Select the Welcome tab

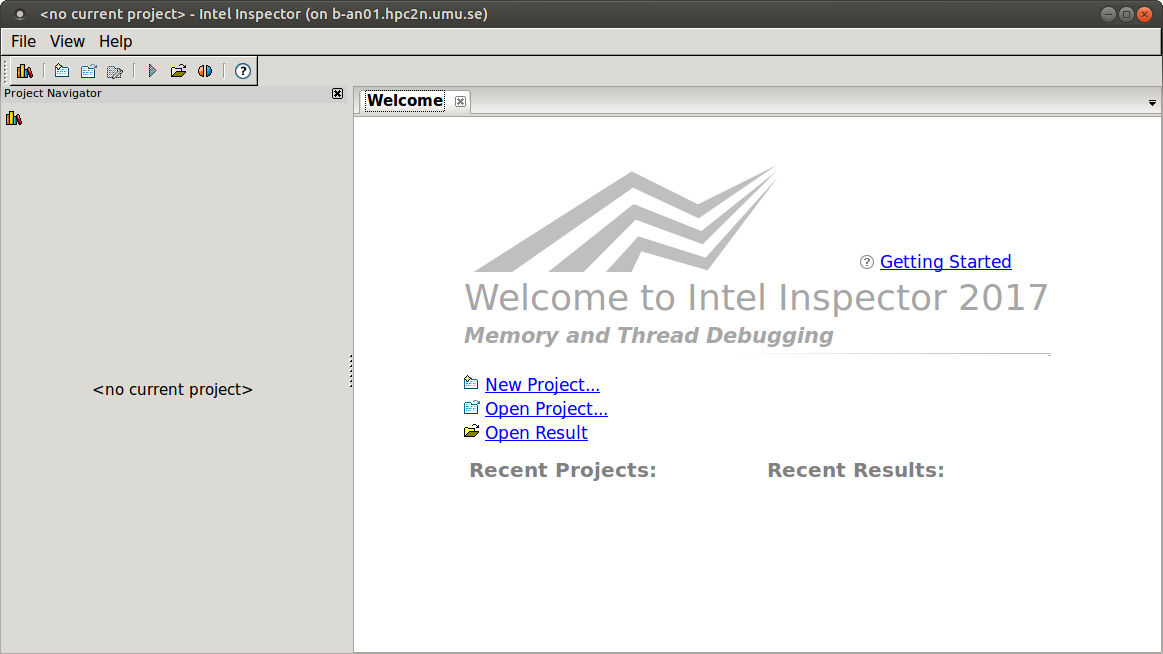[405, 100]
